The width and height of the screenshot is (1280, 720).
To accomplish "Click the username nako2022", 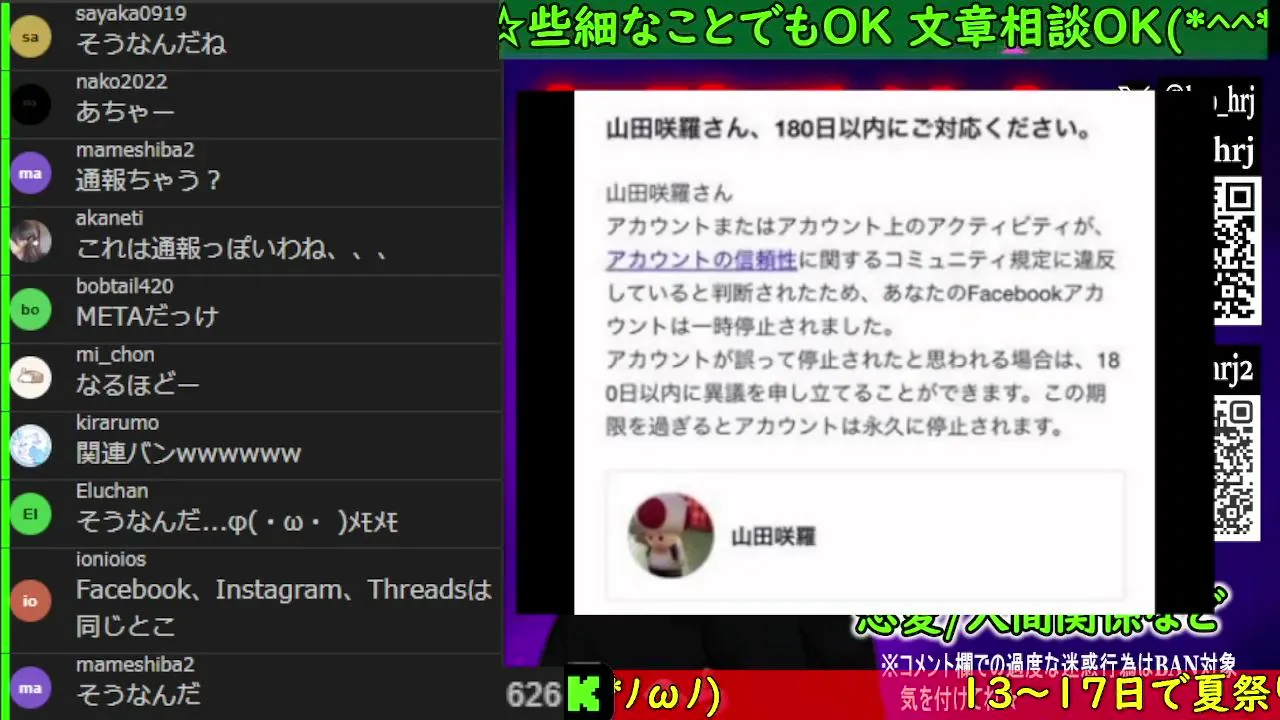I will point(122,82).
